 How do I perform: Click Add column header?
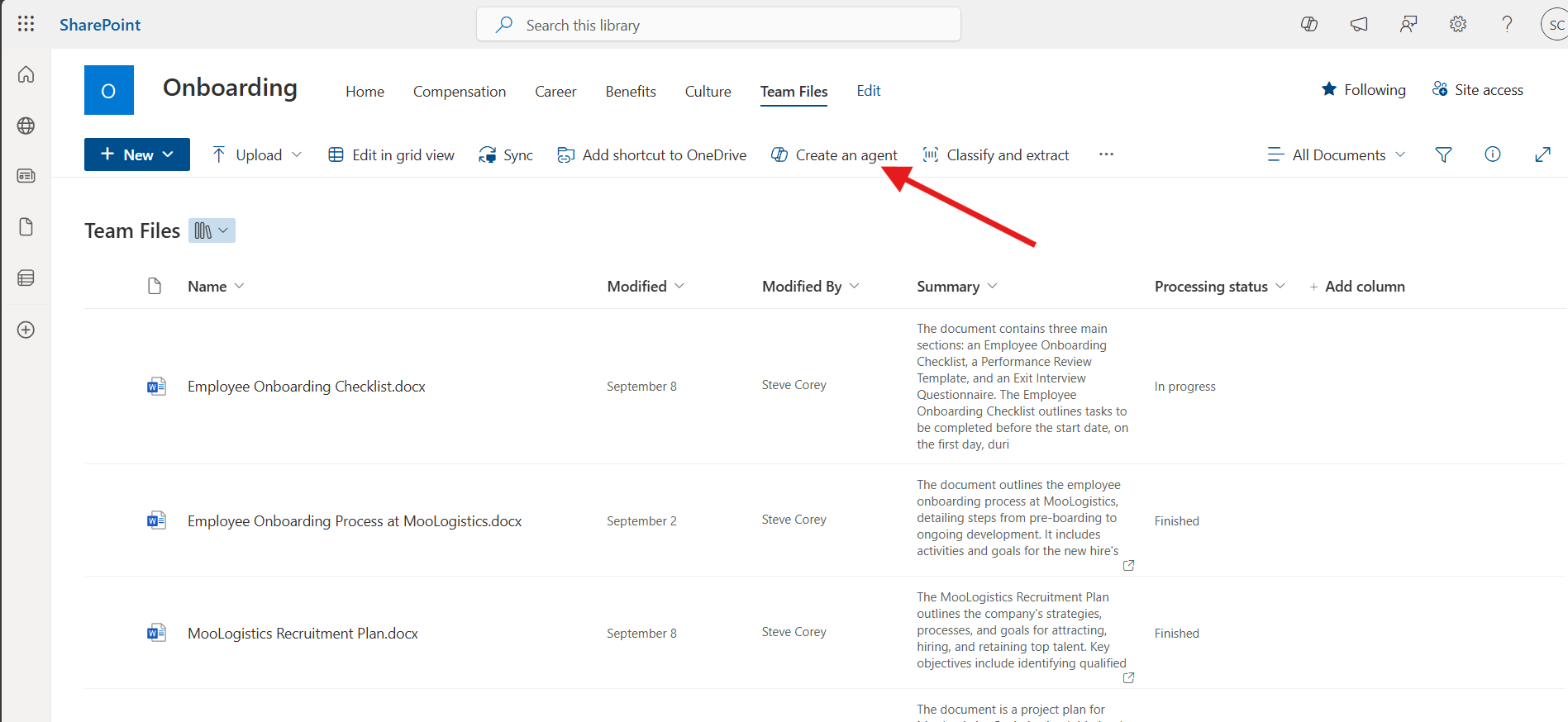[x=1357, y=286]
